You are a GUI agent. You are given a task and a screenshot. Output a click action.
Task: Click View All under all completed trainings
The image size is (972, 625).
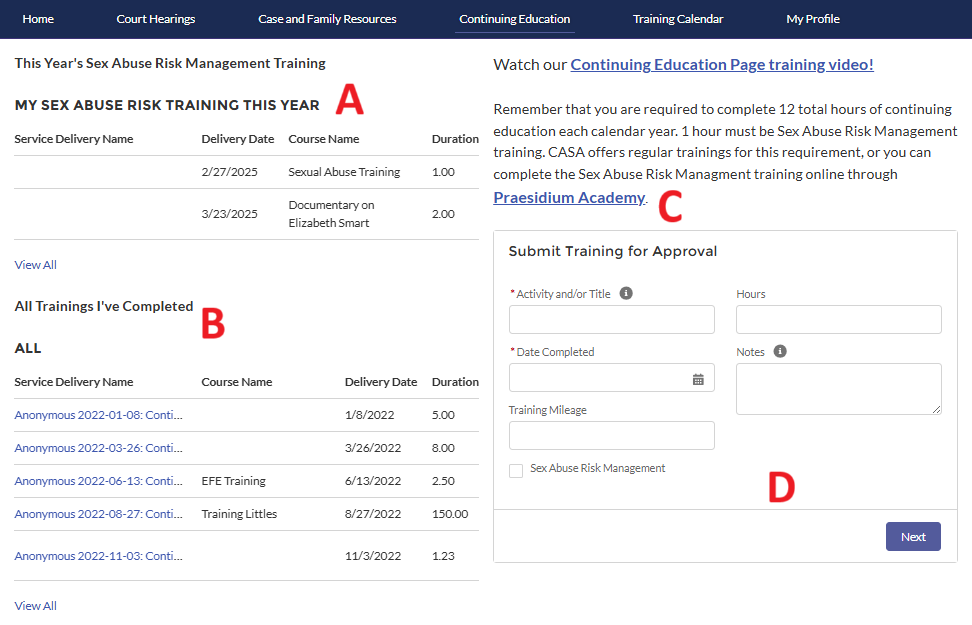pos(35,606)
